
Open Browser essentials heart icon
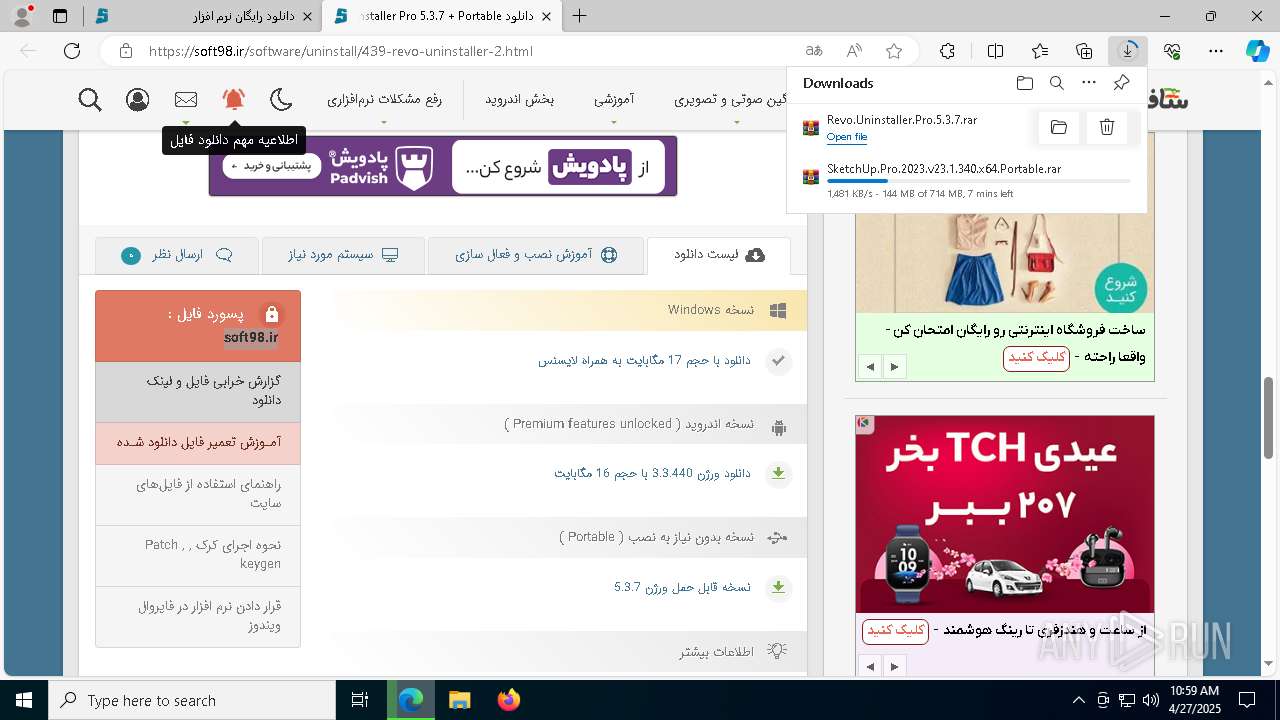(x=1172, y=51)
